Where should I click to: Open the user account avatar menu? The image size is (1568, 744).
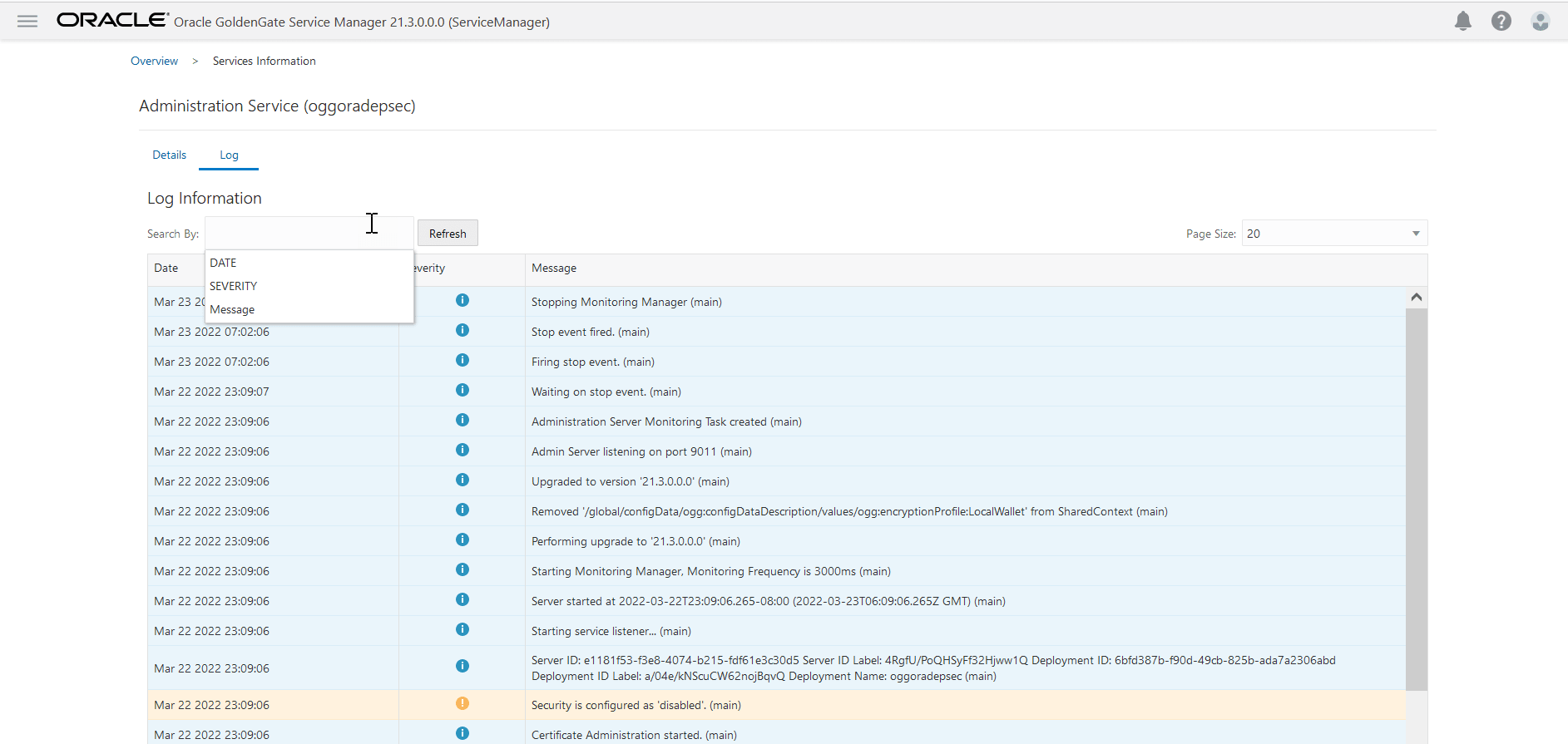pyautogui.click(x=1540, y=22)
